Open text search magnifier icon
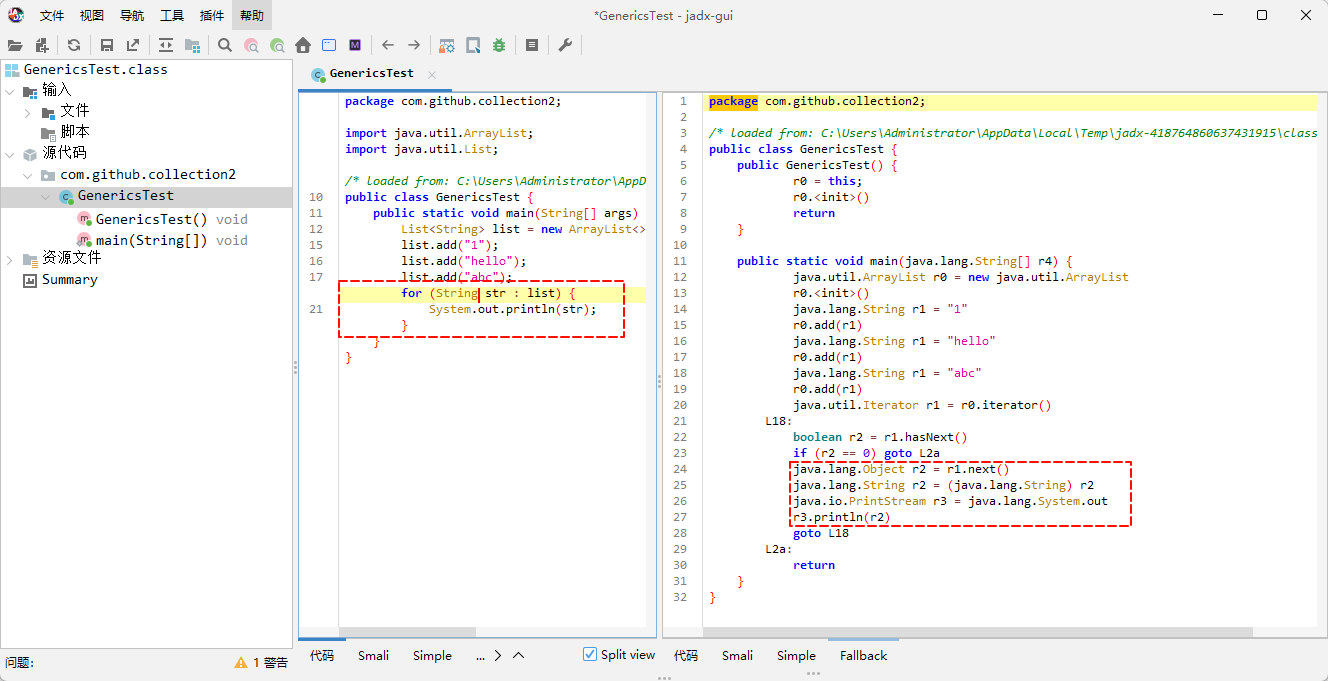1328x681 pixels. 225,45
